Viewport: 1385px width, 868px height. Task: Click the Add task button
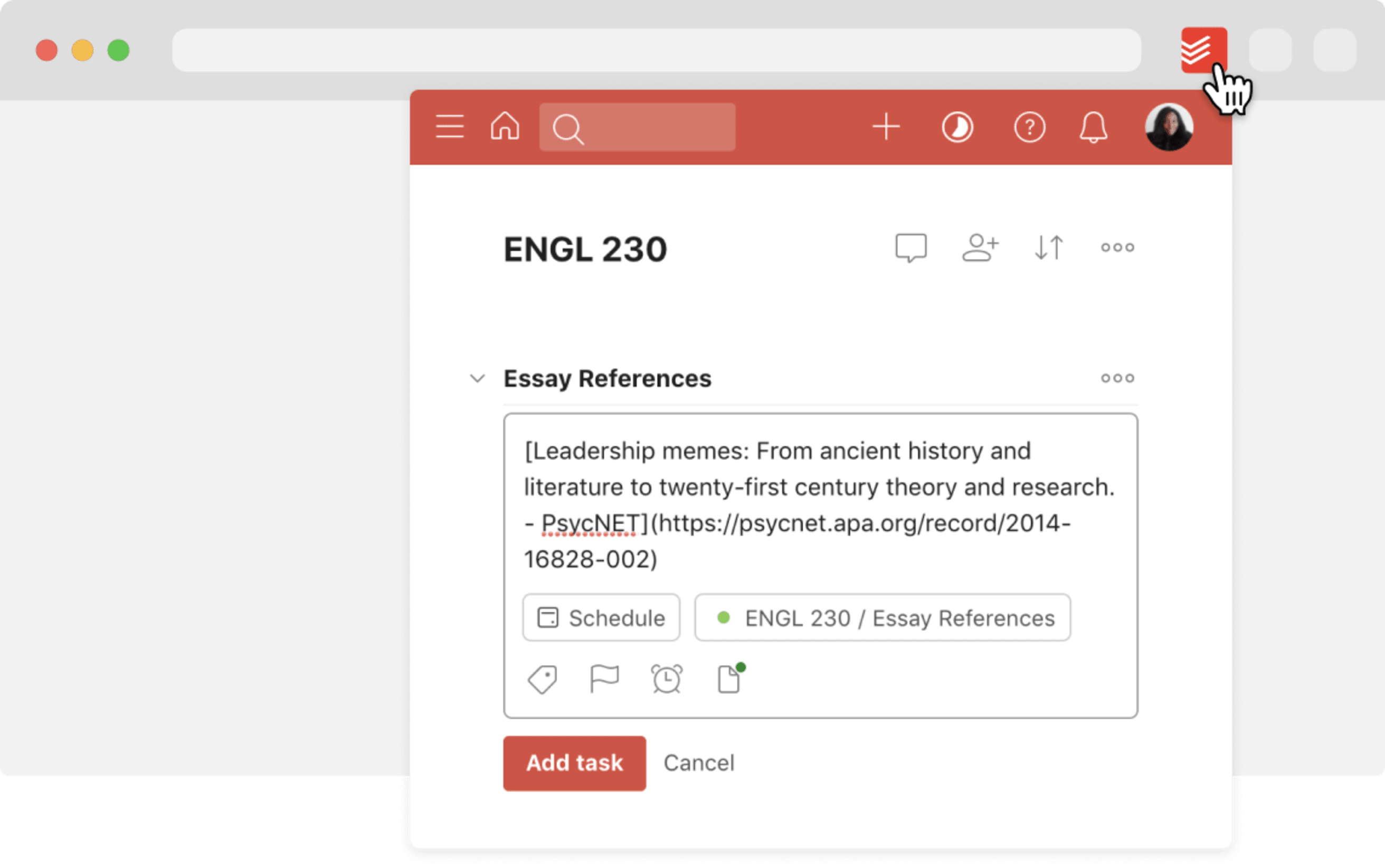574,763
